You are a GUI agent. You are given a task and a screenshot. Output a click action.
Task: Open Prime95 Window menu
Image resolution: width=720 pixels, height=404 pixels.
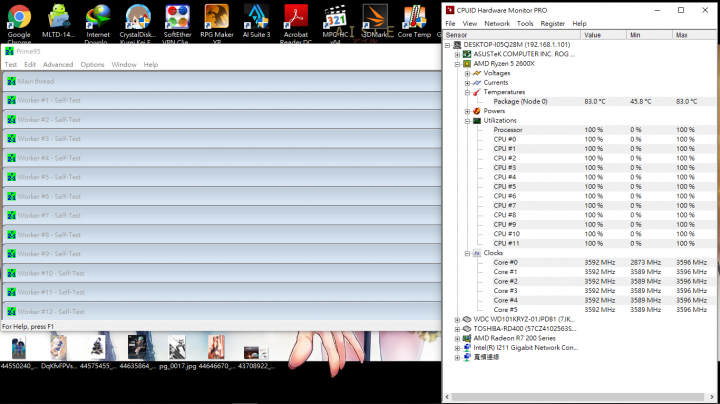point(124,64)
